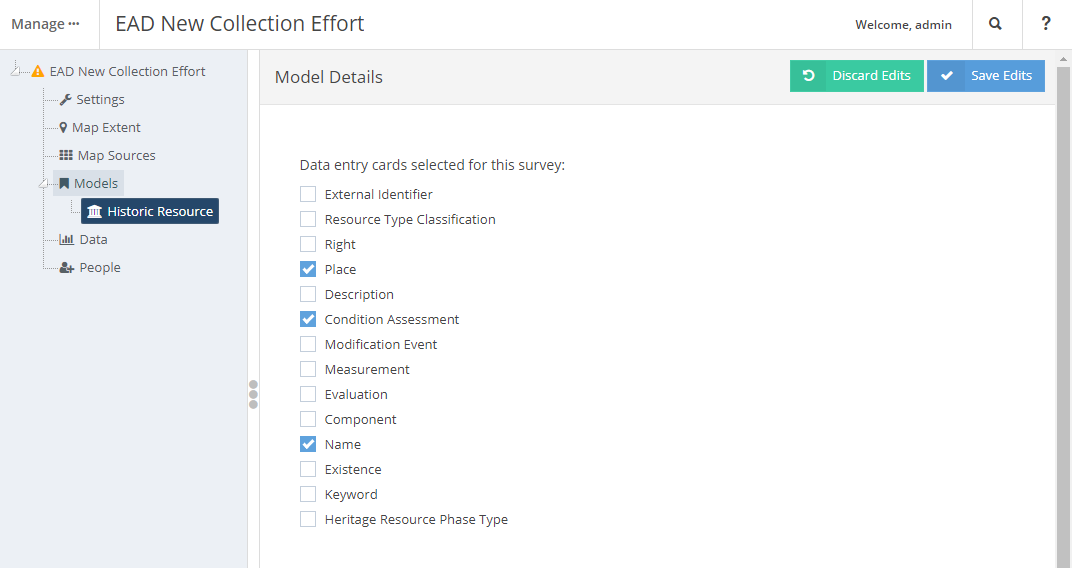1072x568 pixels.
Task: Open the Manage dropdown menu
Action: pos(45,24)
